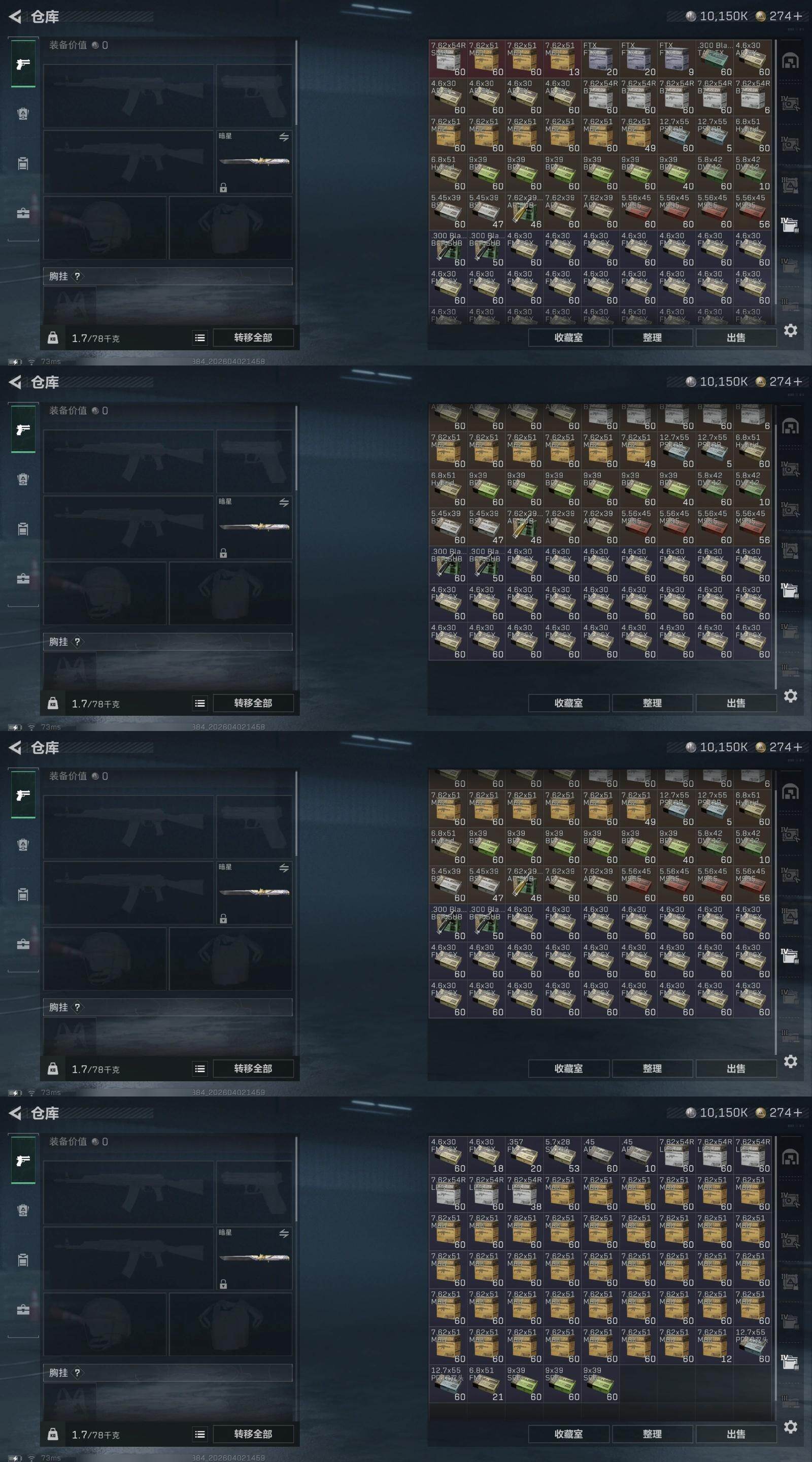Click the 出售 sell button in last screenshot
The width and height of the screenshot is (812, 1462).
(736, 1434)
